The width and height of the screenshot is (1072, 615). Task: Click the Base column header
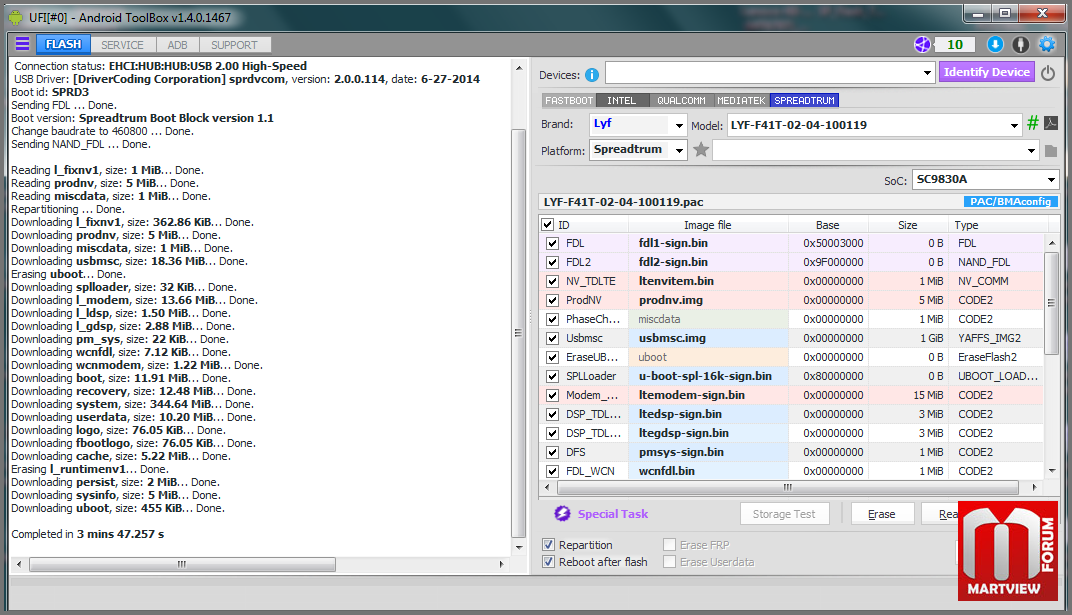(827, 225)
